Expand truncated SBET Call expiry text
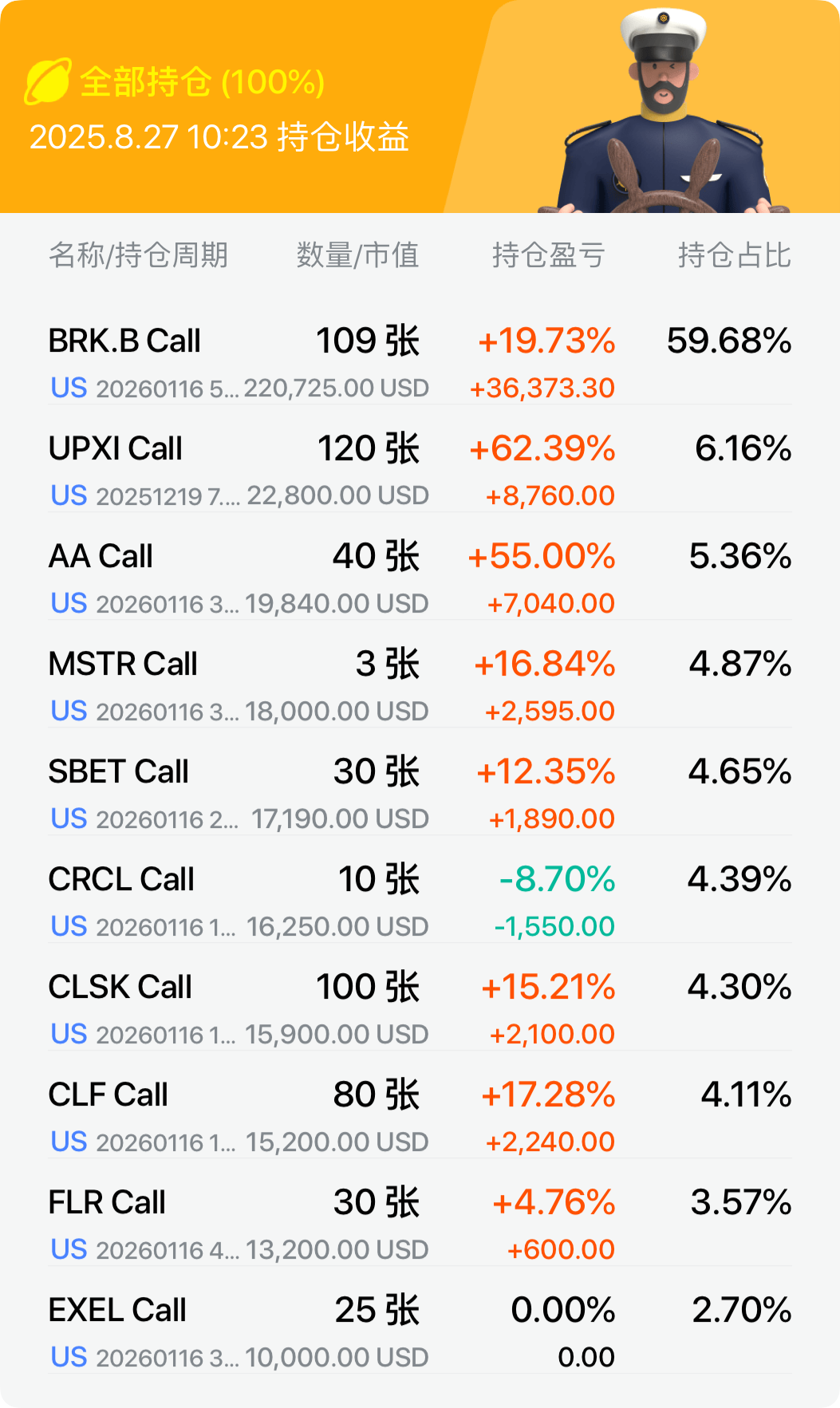 (x=168, y=819)
